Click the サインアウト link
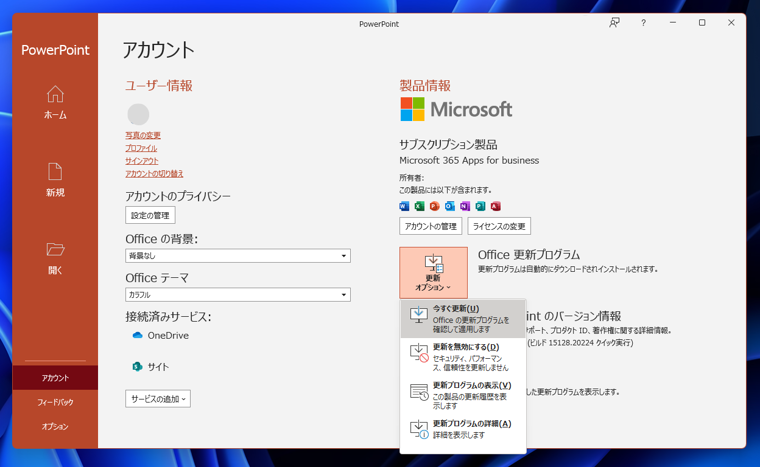 point(142,161)
